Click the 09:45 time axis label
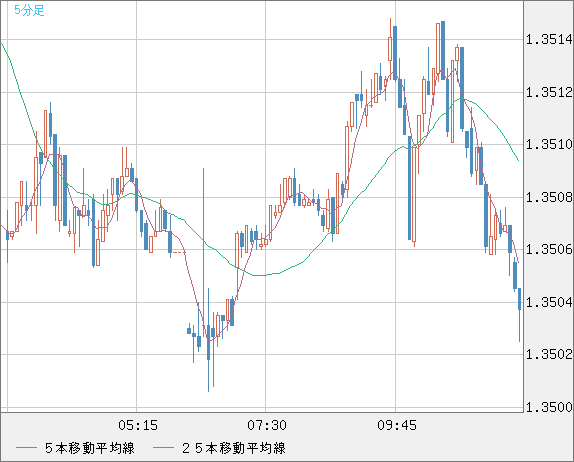 tap(397, 425)
